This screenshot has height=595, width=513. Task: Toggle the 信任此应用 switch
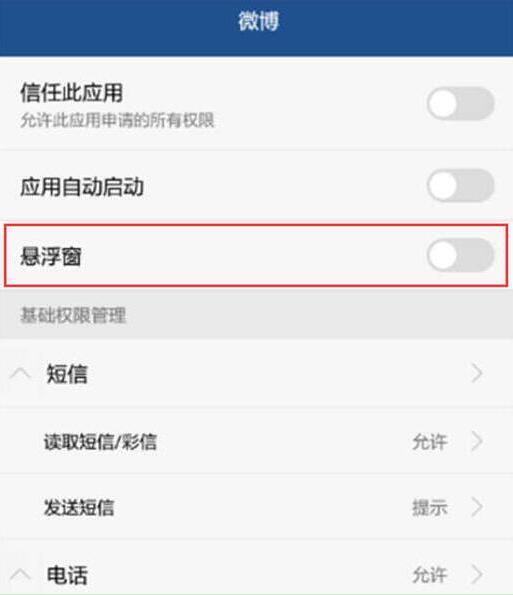pos(460,104)
